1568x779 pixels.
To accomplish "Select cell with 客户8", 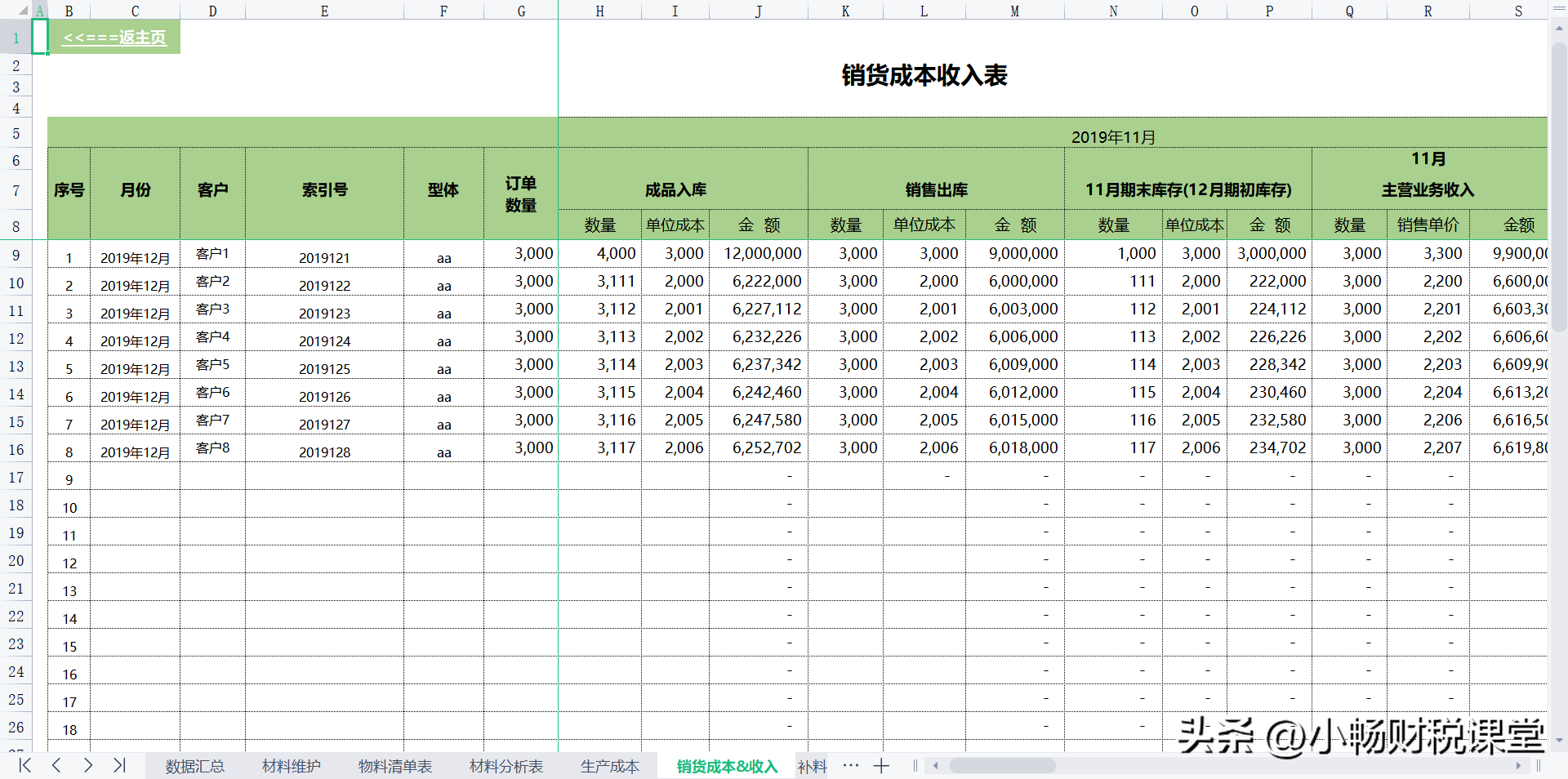I will pyautogui.click(x=212, y=448).
